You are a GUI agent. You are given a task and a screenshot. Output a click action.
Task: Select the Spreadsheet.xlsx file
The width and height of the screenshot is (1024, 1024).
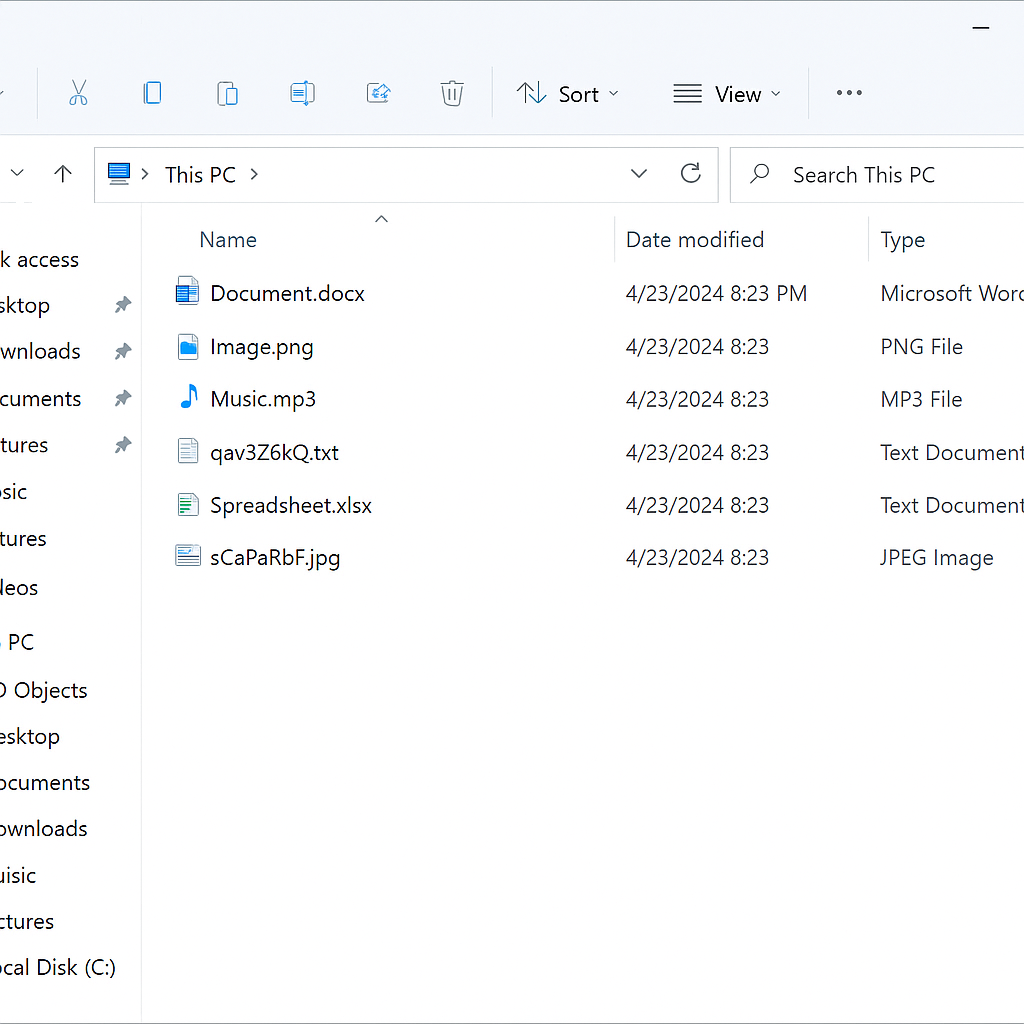(290, 506)
